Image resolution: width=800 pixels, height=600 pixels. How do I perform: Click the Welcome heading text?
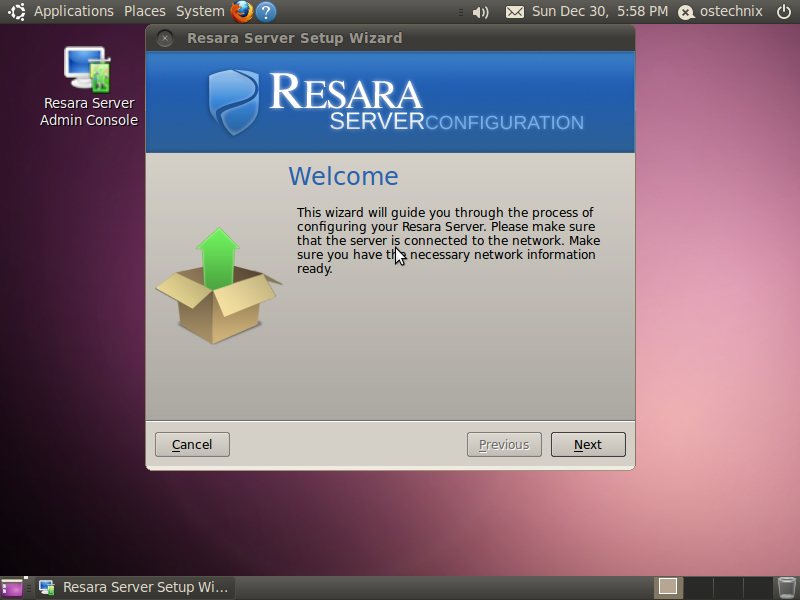pyautogui.click(x=343, y=177)
